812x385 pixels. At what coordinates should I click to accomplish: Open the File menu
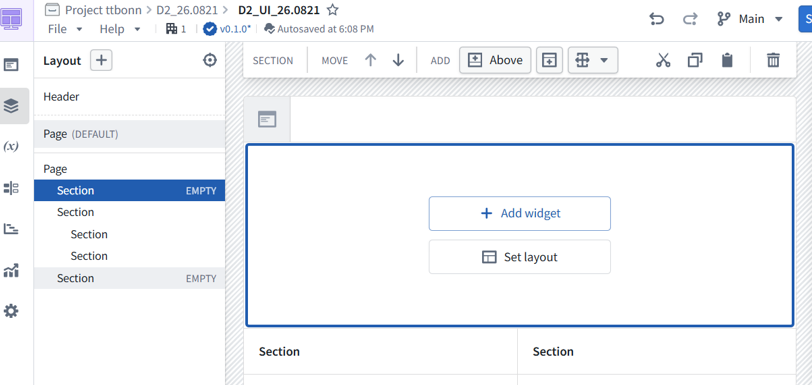pos(65,29)
